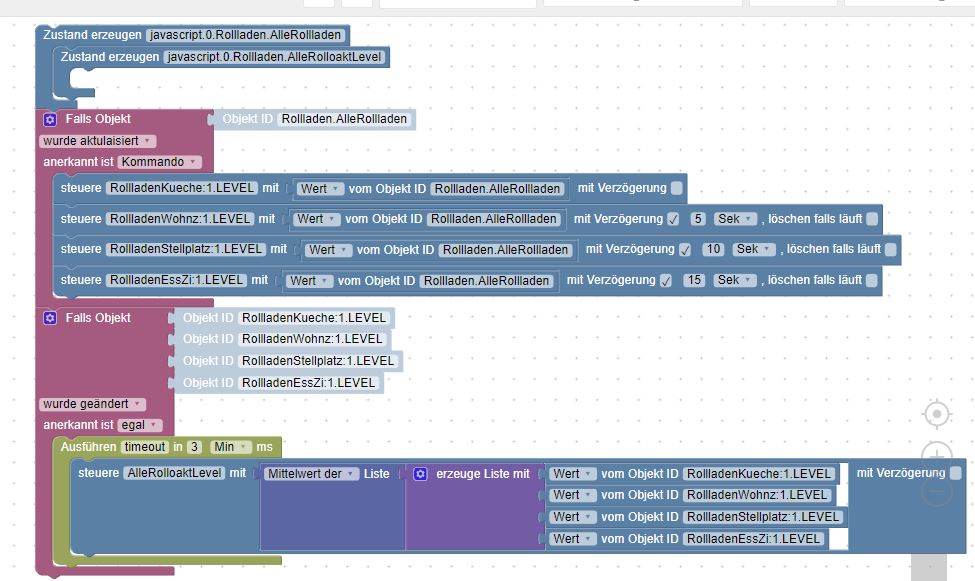Zoom in the Blockly workspace

click(x=936, y=453)
